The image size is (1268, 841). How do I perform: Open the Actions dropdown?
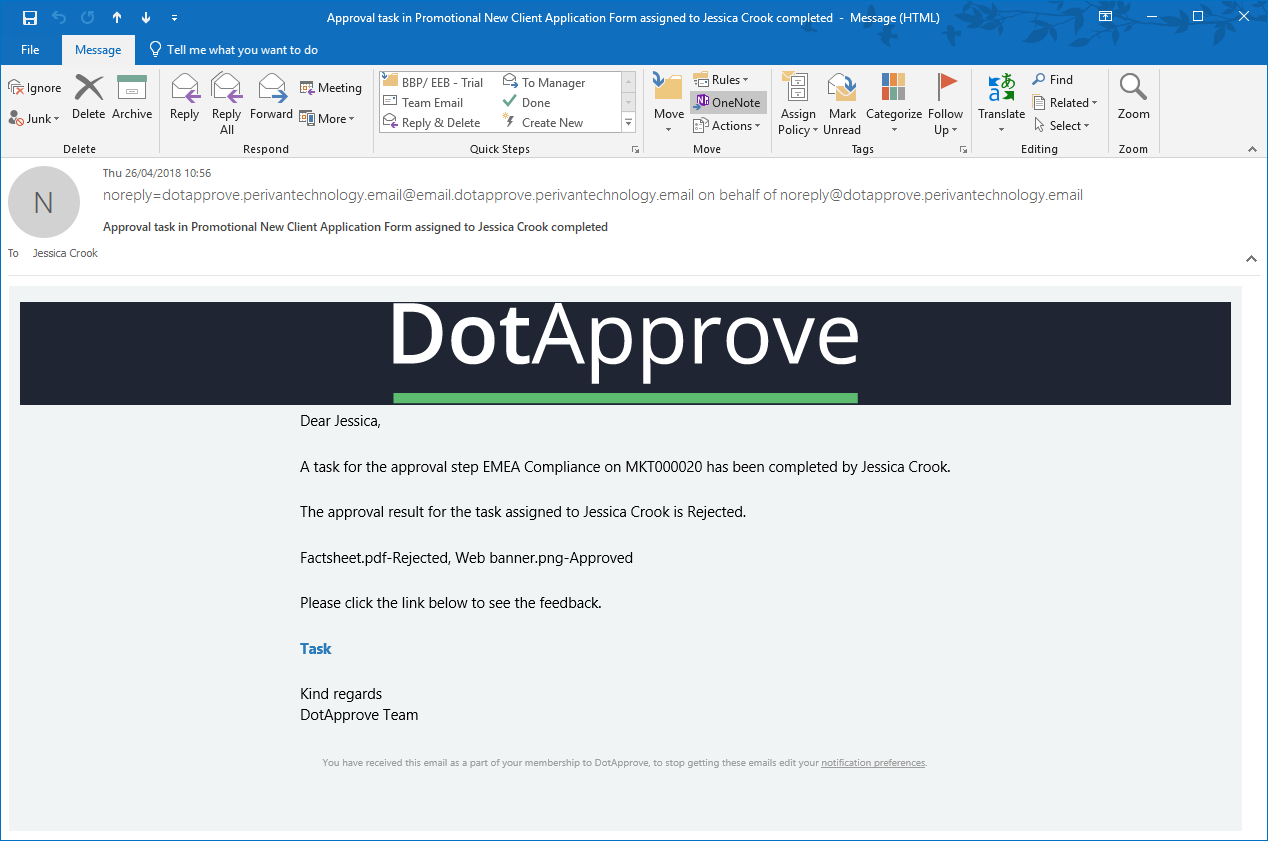(x=727, y=125)
